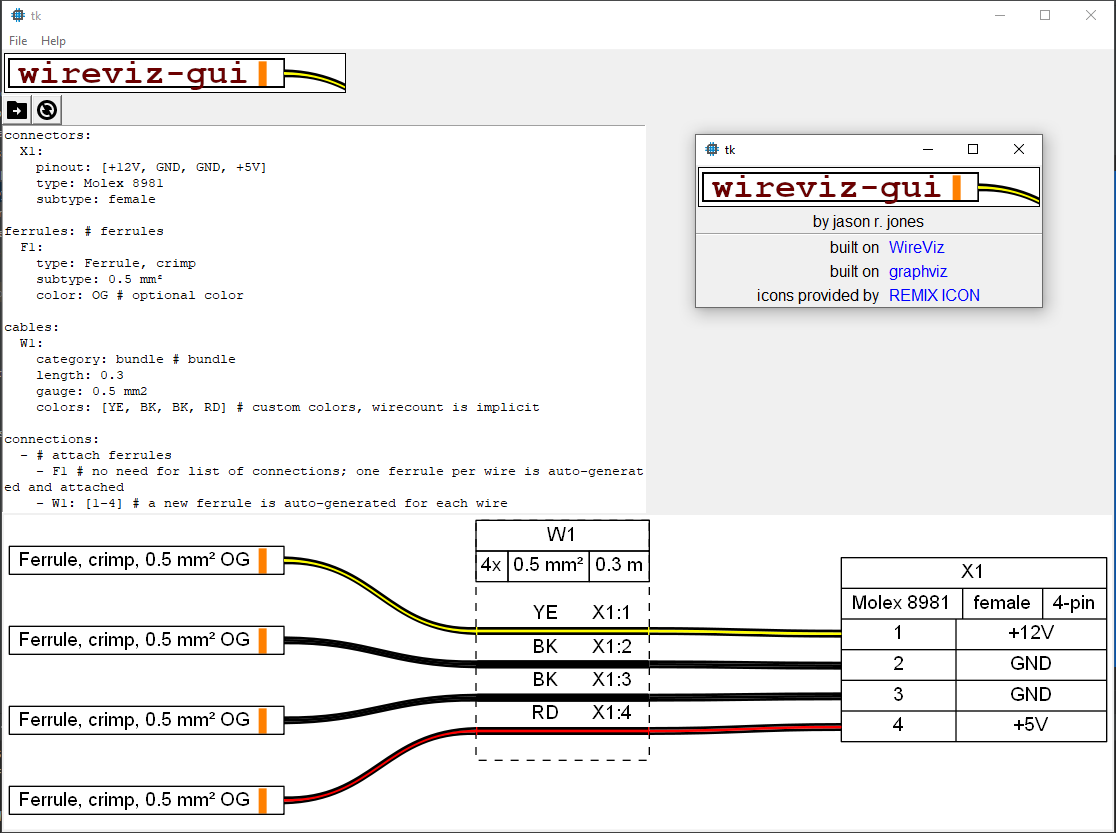
Task: Maximize the main application window
Action: tap(1045, 15)
